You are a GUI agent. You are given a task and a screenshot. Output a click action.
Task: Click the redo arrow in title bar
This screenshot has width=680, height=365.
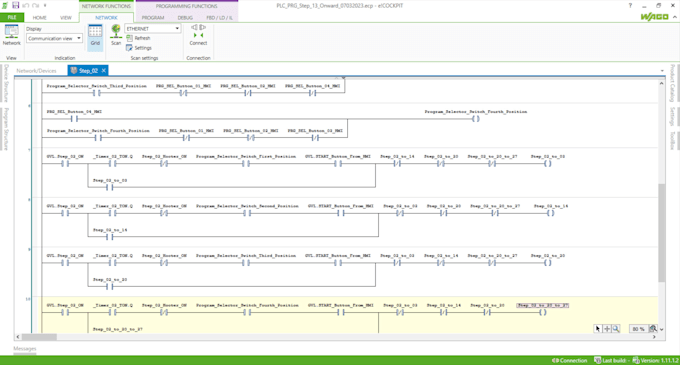[35, 6]
